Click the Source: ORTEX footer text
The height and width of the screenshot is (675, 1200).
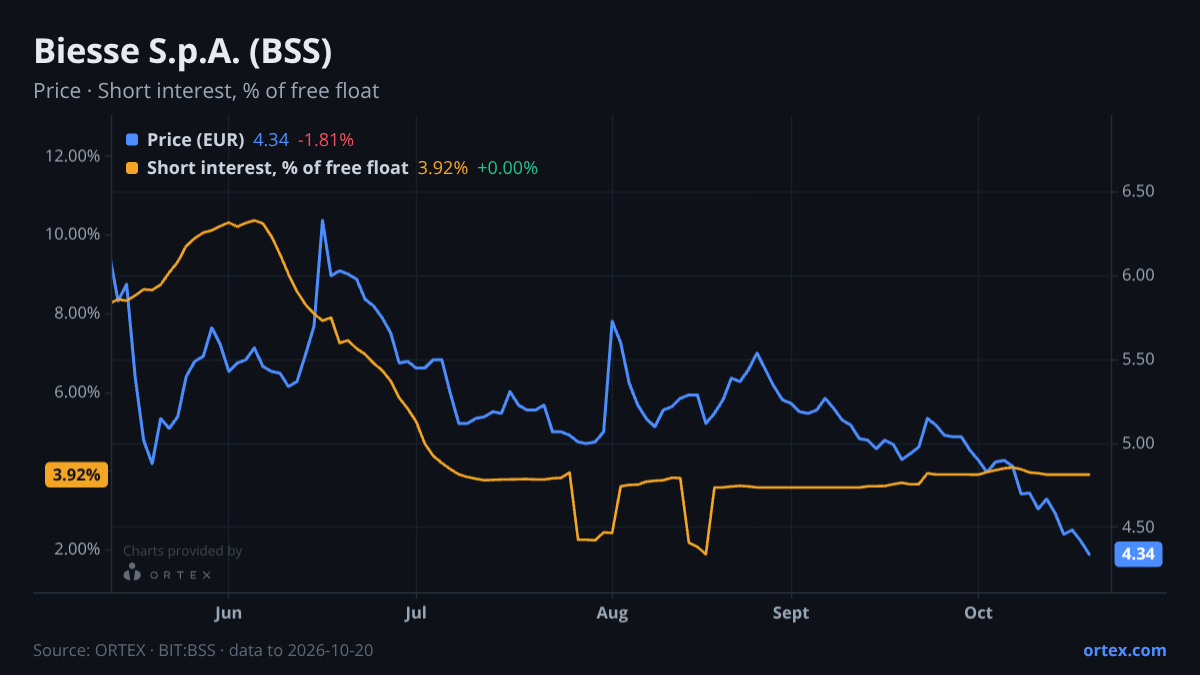pos(204,650)
